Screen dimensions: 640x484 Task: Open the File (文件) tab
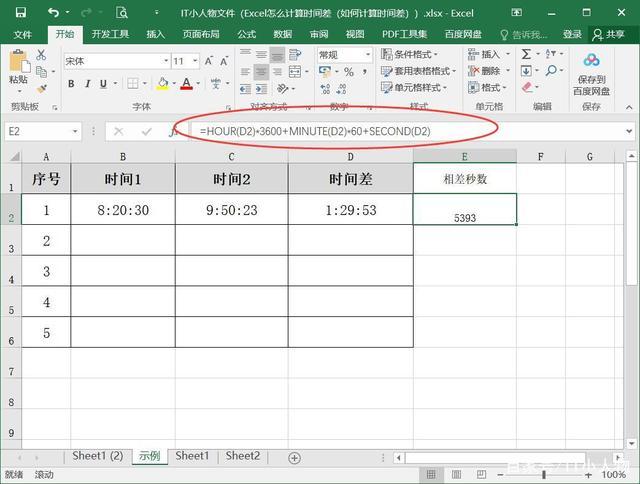(x=22, y=34)
